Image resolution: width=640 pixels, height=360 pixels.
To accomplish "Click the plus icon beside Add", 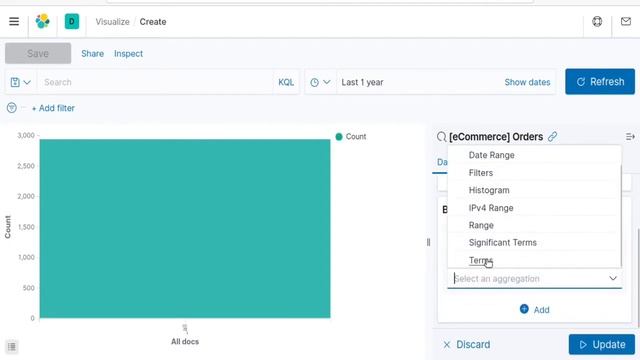I will coord(524,309).
